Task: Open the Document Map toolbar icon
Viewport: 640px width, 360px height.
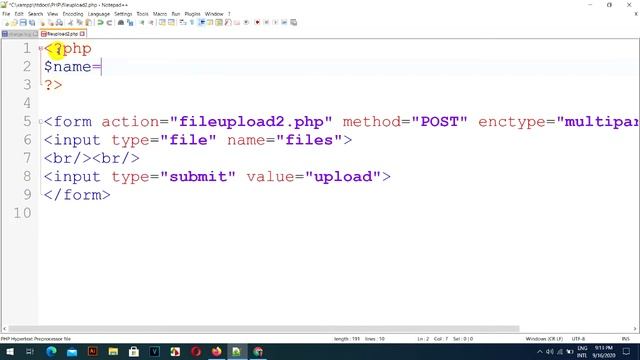Action: [219, 22]
